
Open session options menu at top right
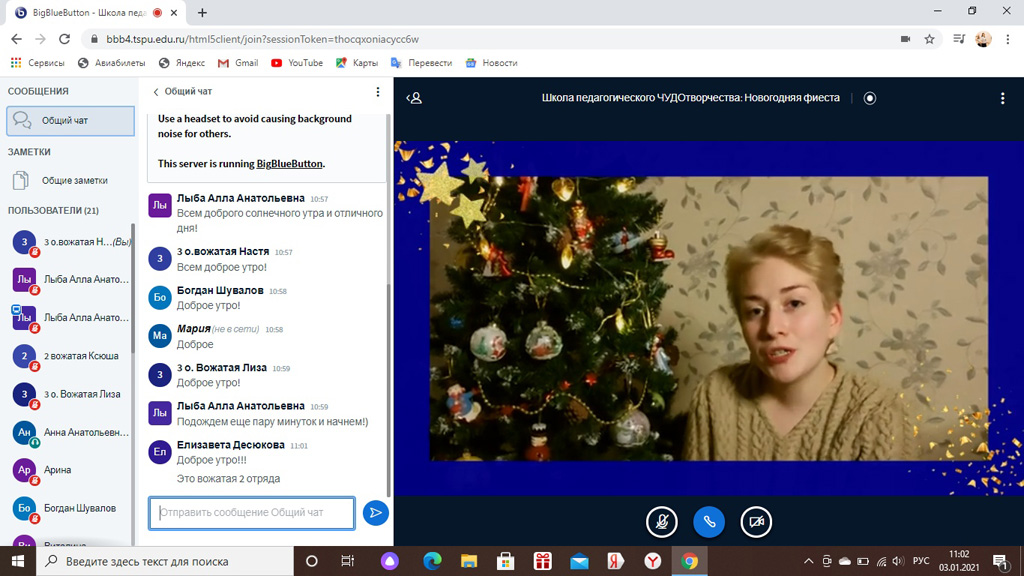click(x=1002, y=98)
